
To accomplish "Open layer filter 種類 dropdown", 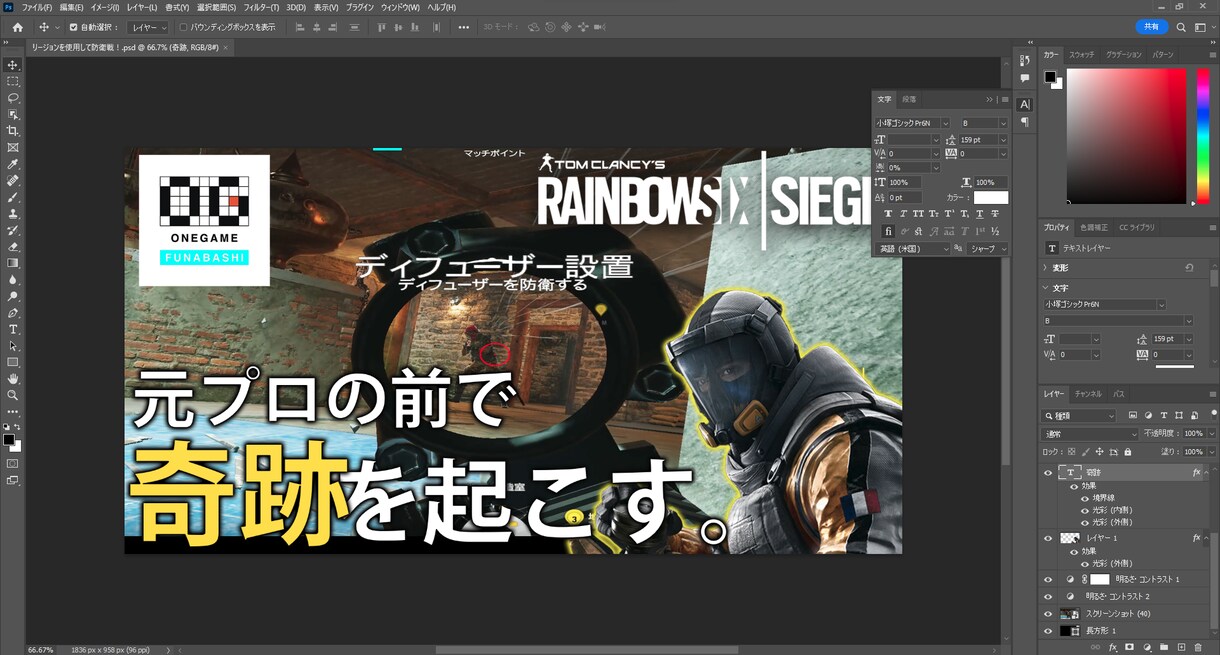I will pyautogui.click(x=1079, y=415).
